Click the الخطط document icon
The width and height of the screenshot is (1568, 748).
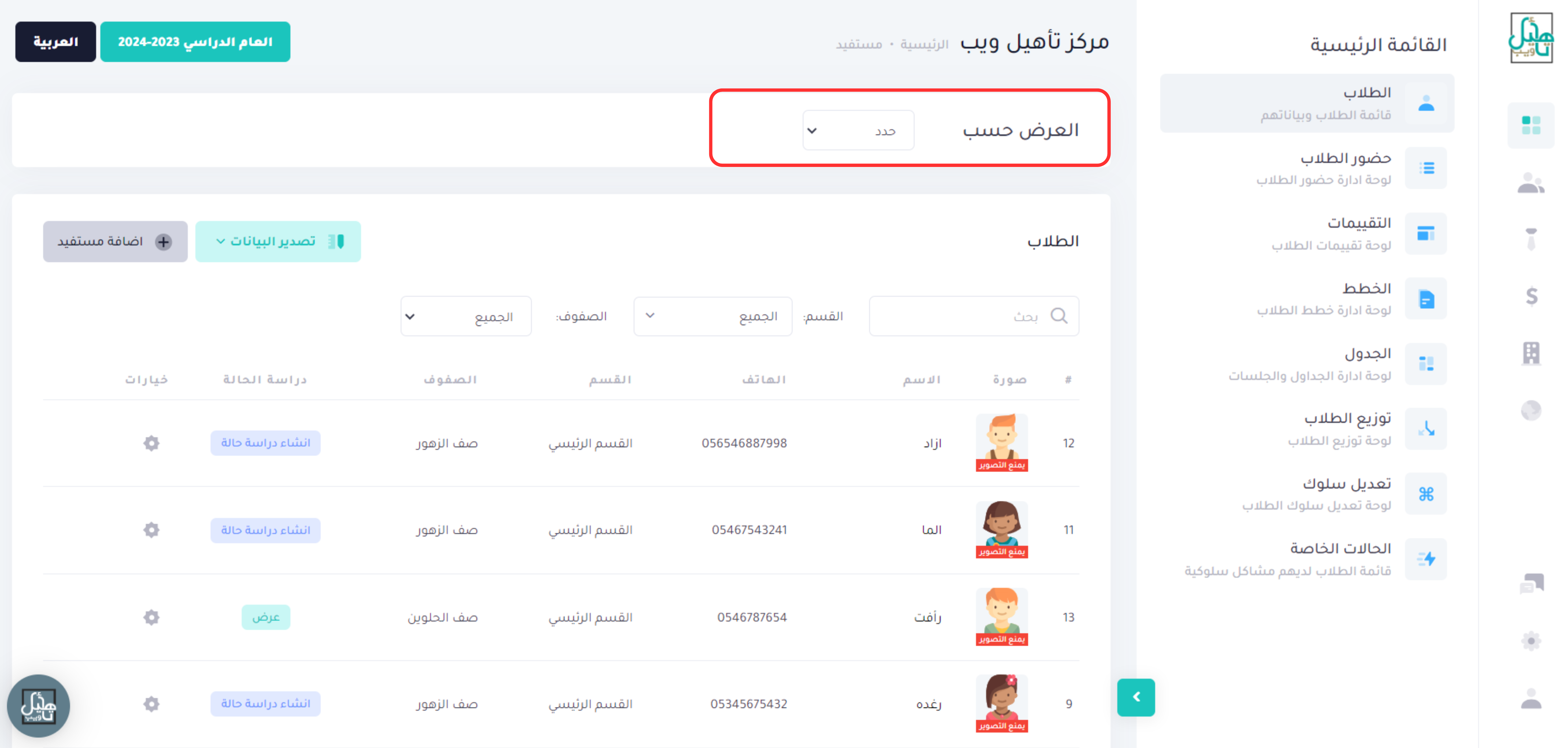click(1426, 298)
